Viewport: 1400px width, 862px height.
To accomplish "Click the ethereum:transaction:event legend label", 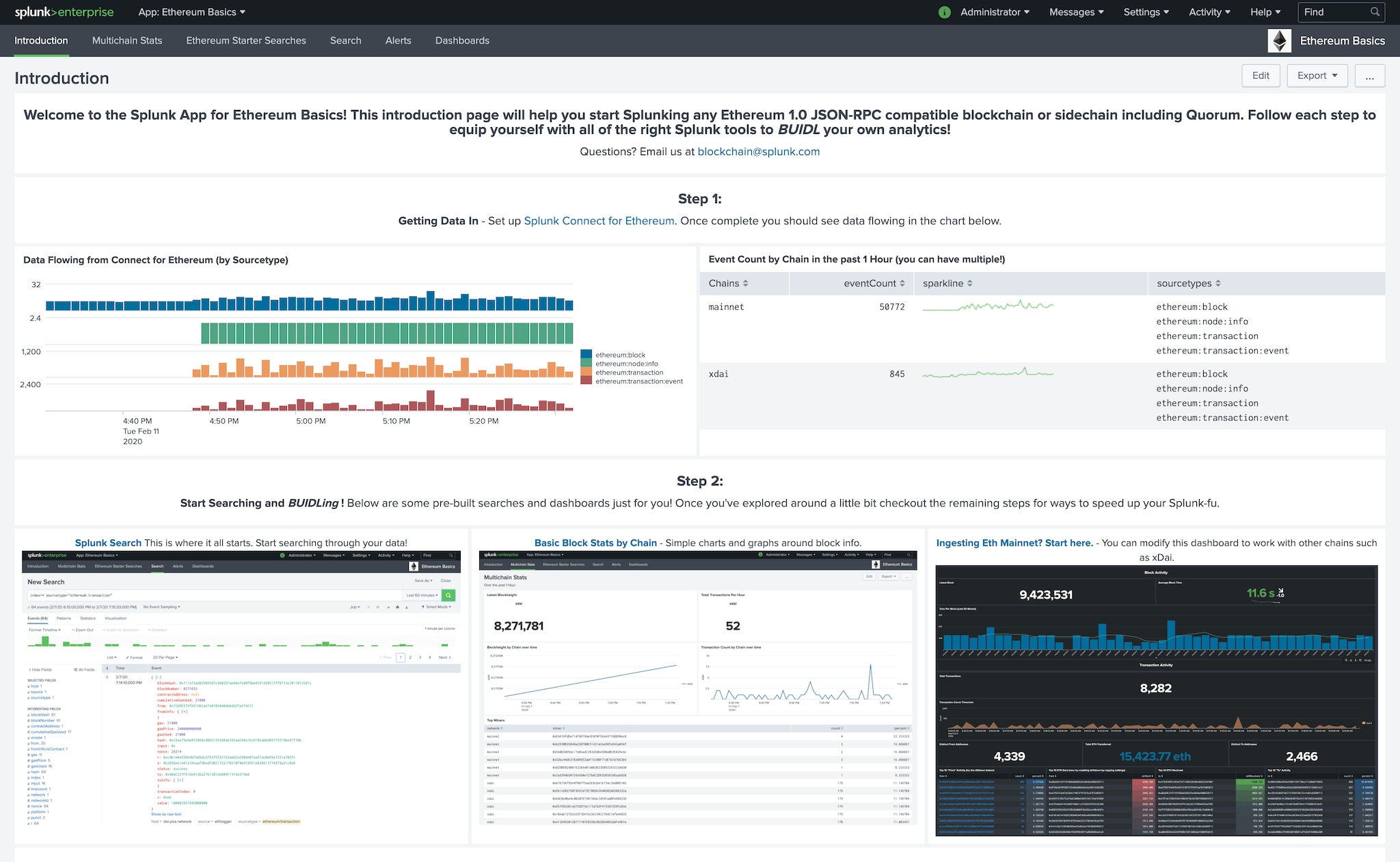I will point(639,381).
